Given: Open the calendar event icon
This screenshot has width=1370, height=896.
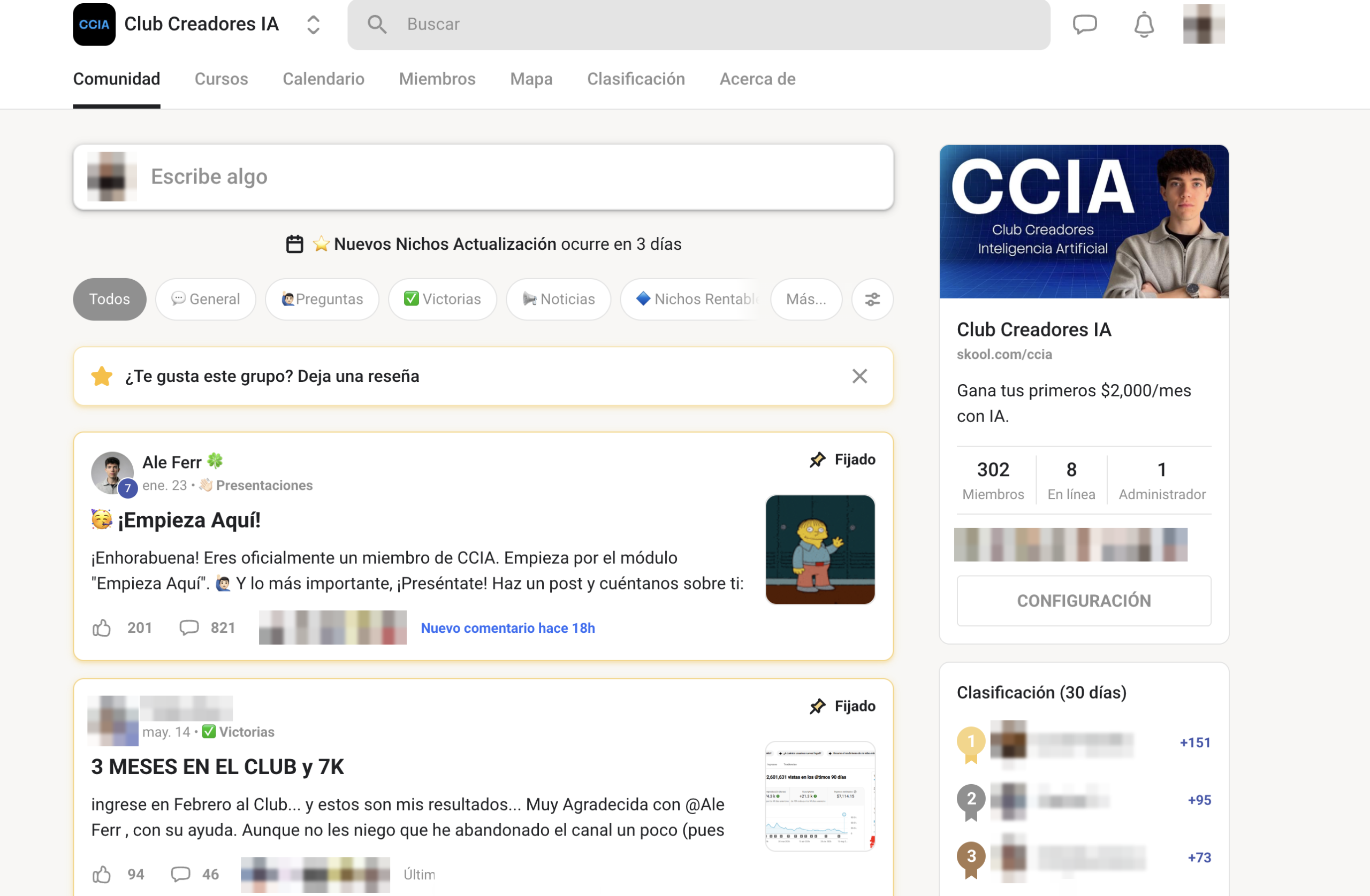Looking at the screenshot, I should coord(295,244).
